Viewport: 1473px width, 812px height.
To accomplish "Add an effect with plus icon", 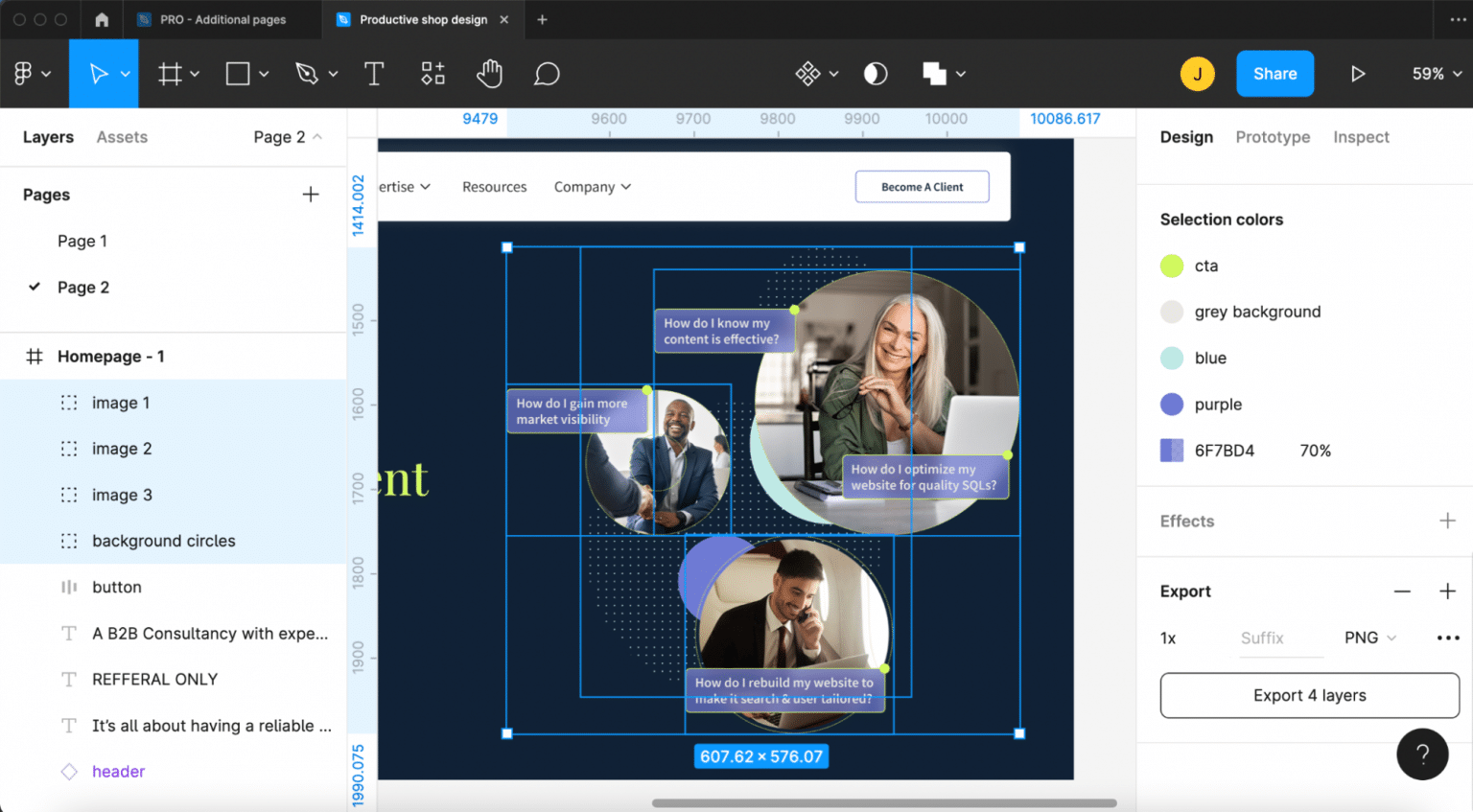I will [x=1447, y=521].
